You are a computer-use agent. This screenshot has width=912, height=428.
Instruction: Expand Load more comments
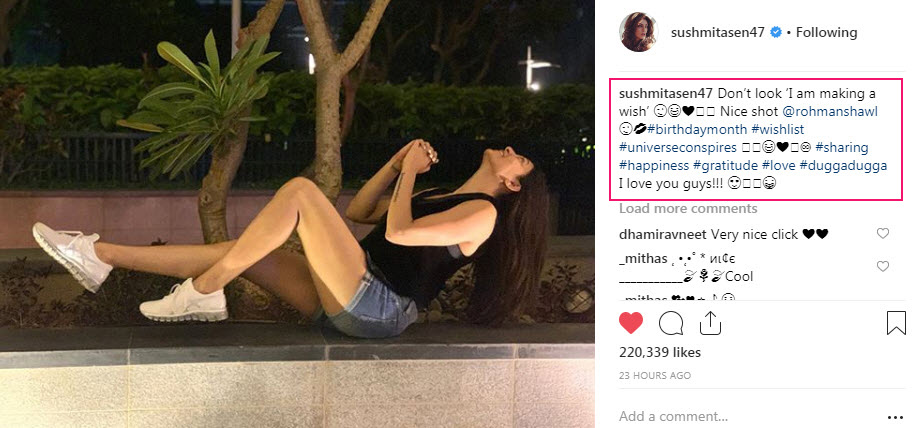tap(688, 208)
